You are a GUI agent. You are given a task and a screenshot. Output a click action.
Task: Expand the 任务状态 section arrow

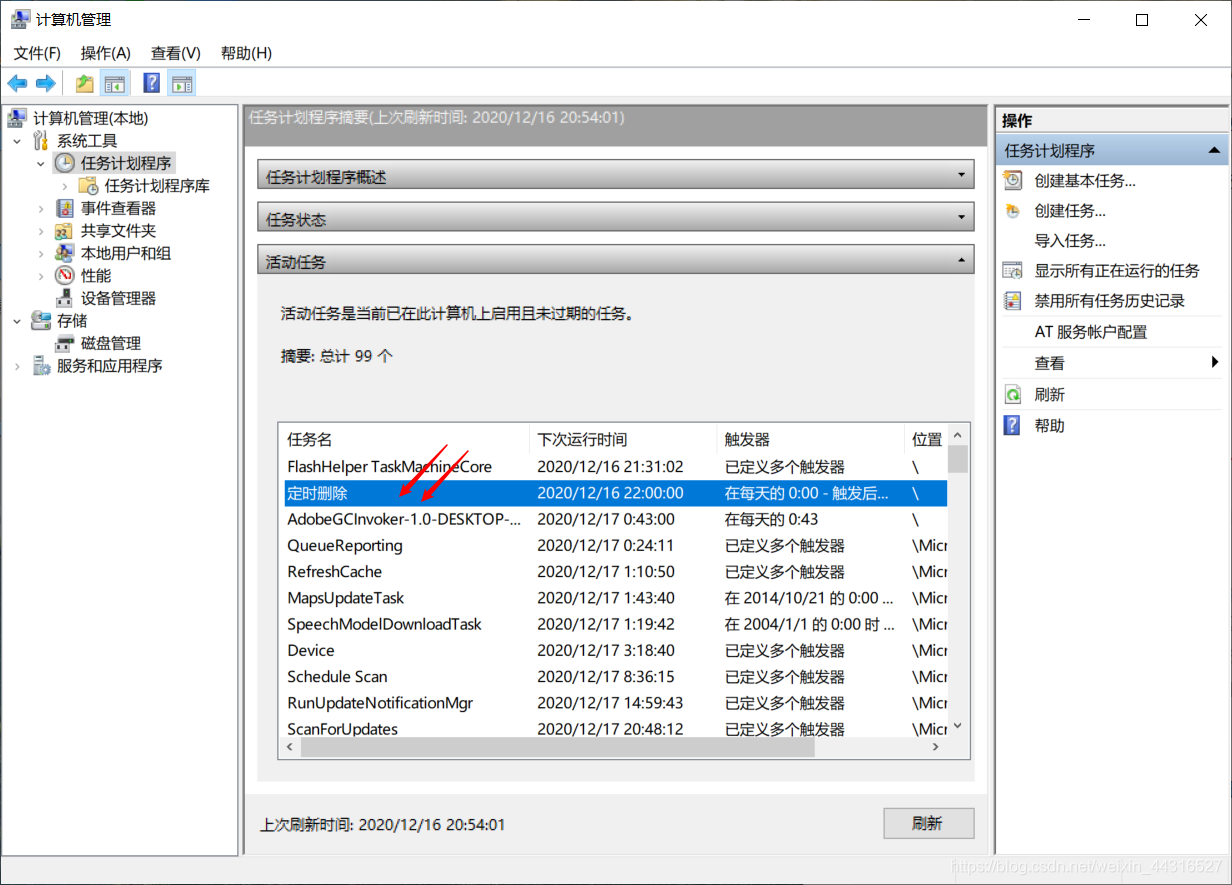click(x=962, y=218)
